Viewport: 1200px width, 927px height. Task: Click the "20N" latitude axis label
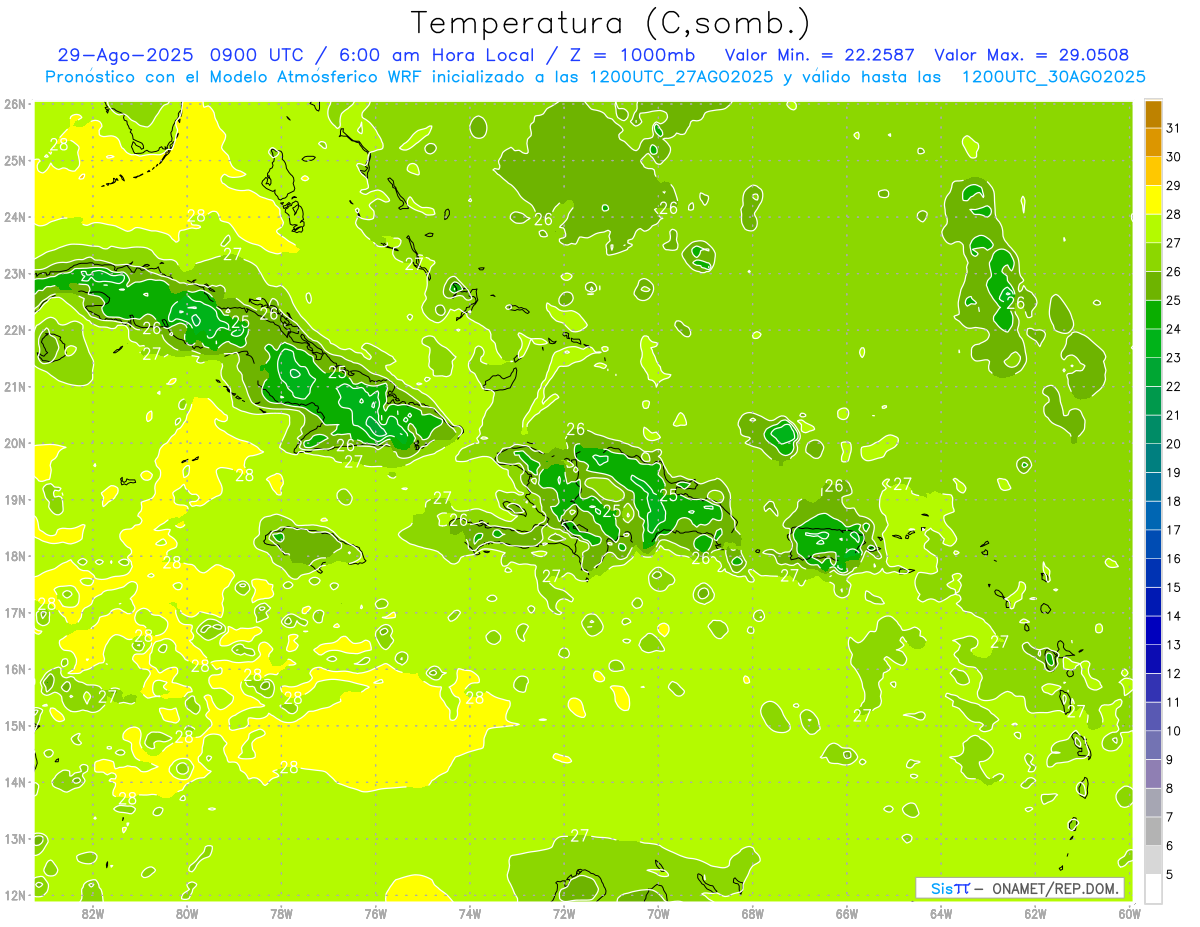14,443
